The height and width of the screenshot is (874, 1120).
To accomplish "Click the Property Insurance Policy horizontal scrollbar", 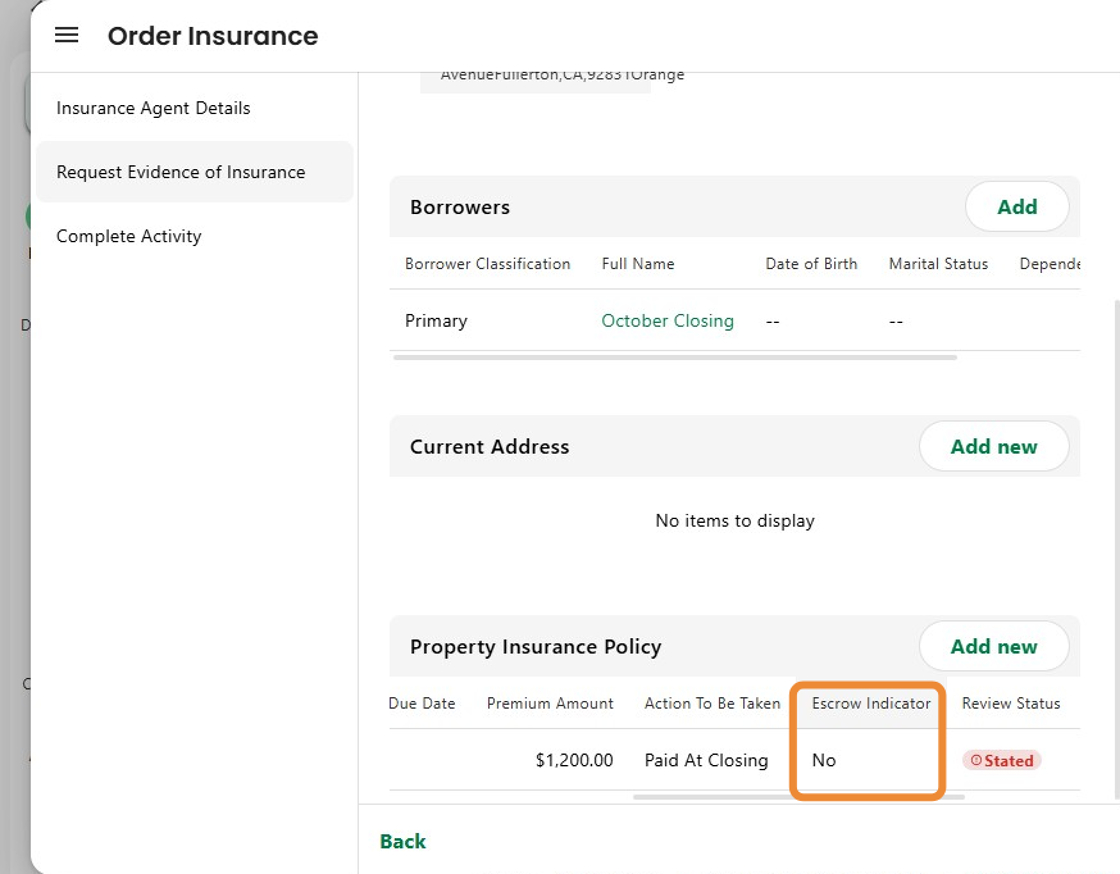I will 798,797.
